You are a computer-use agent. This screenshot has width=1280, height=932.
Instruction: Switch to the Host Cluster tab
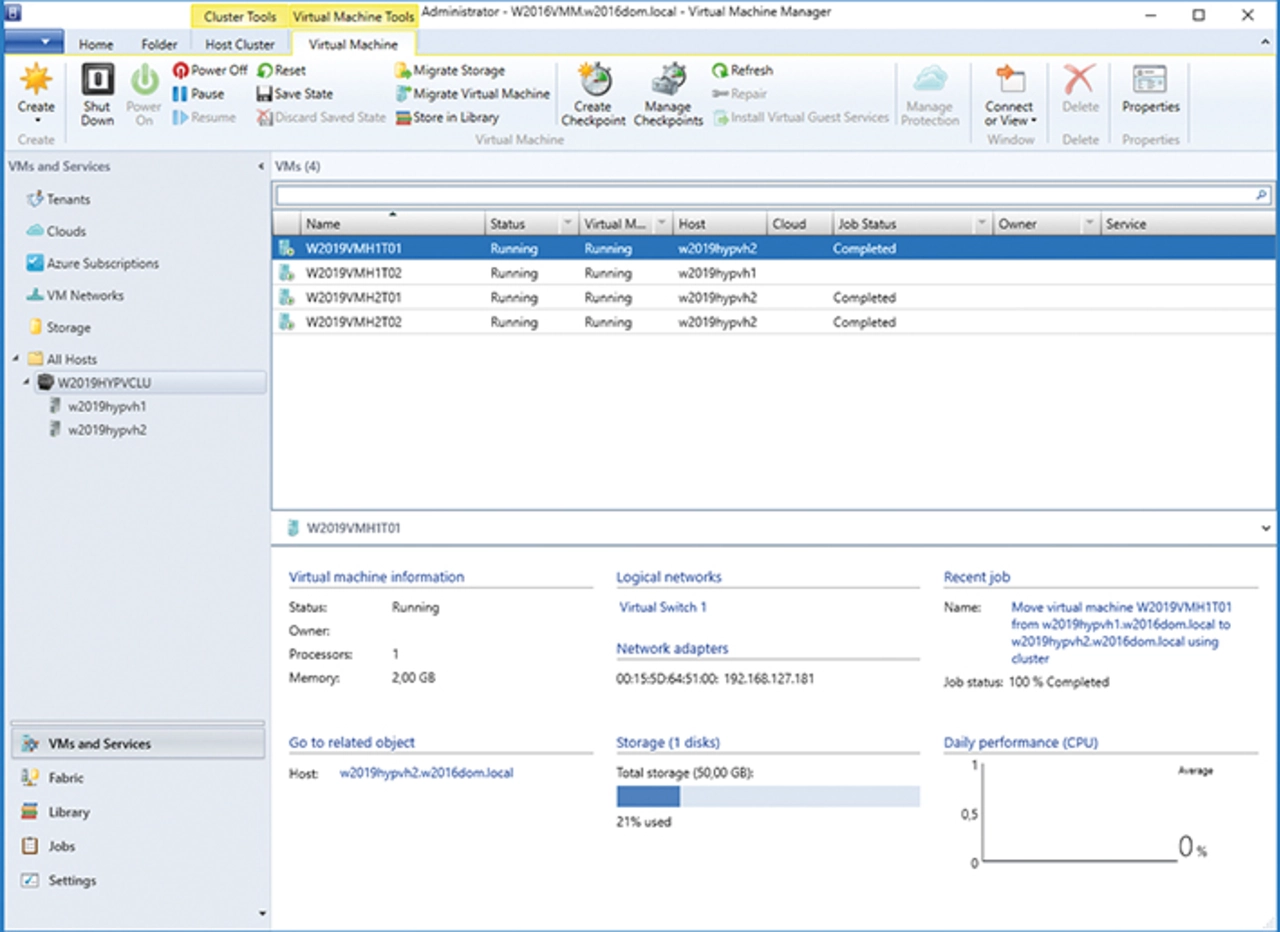coord(240,45)
